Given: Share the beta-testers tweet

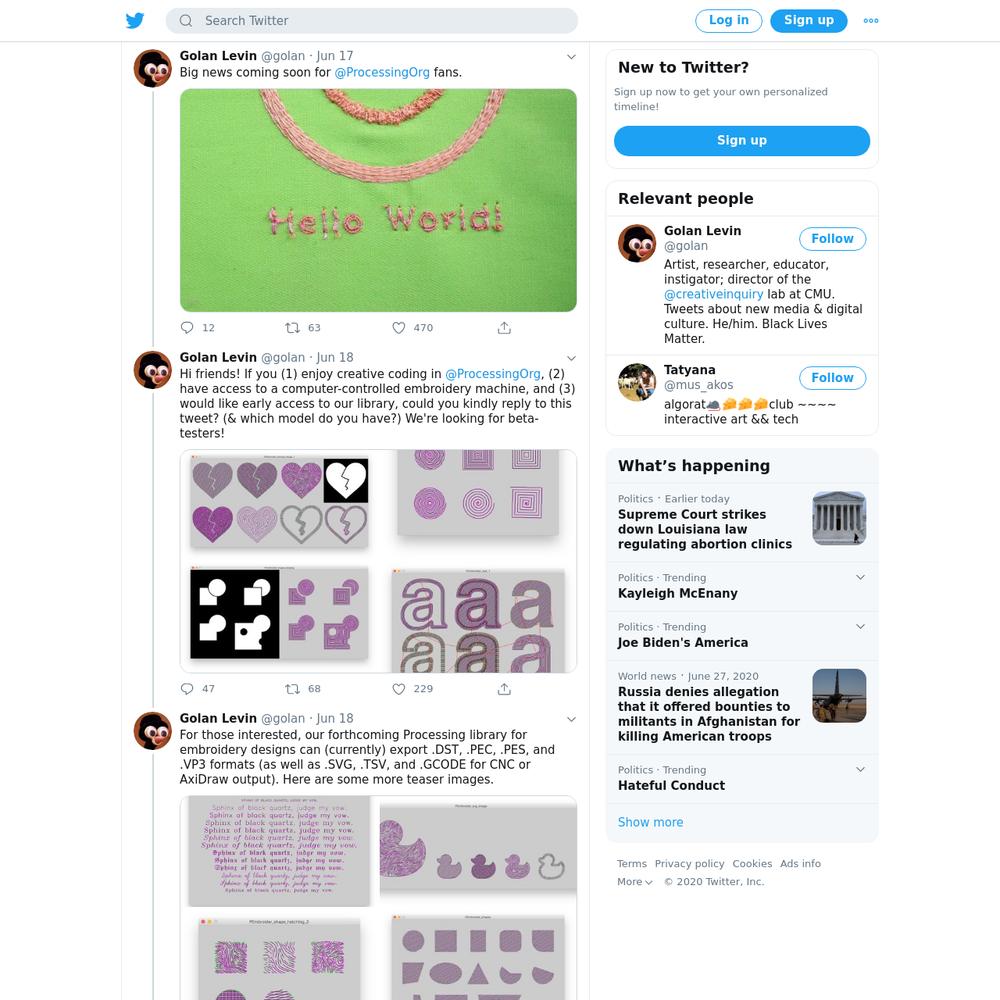Looking at the screenshot, I should click(504, 689).
